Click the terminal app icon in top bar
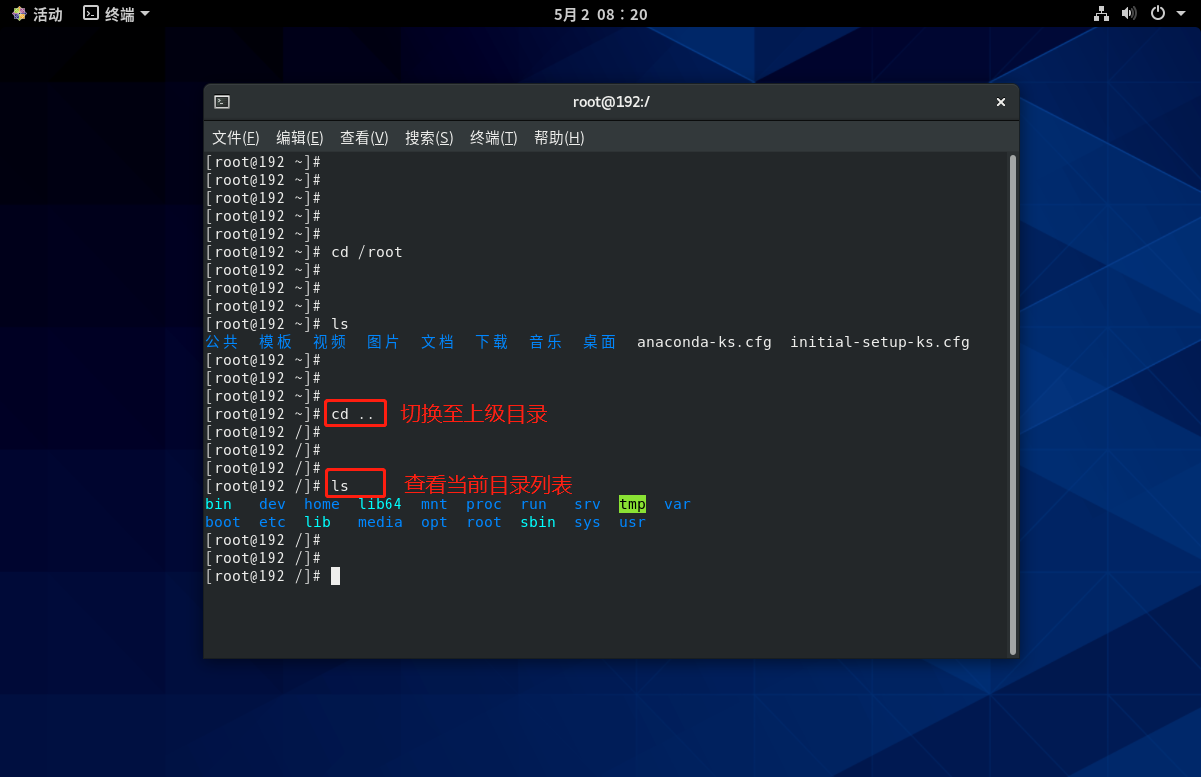The image size is (1201, 777). [x=91, y=14]
